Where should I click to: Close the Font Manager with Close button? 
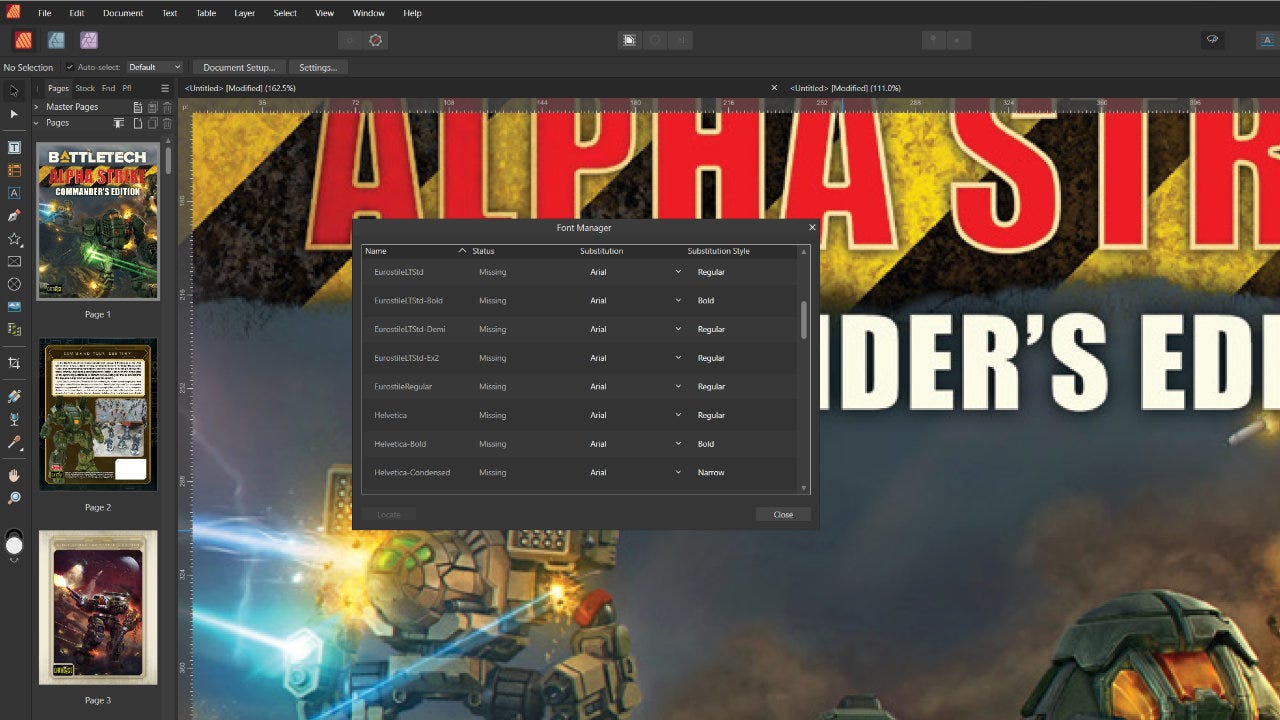pos(783,514)
